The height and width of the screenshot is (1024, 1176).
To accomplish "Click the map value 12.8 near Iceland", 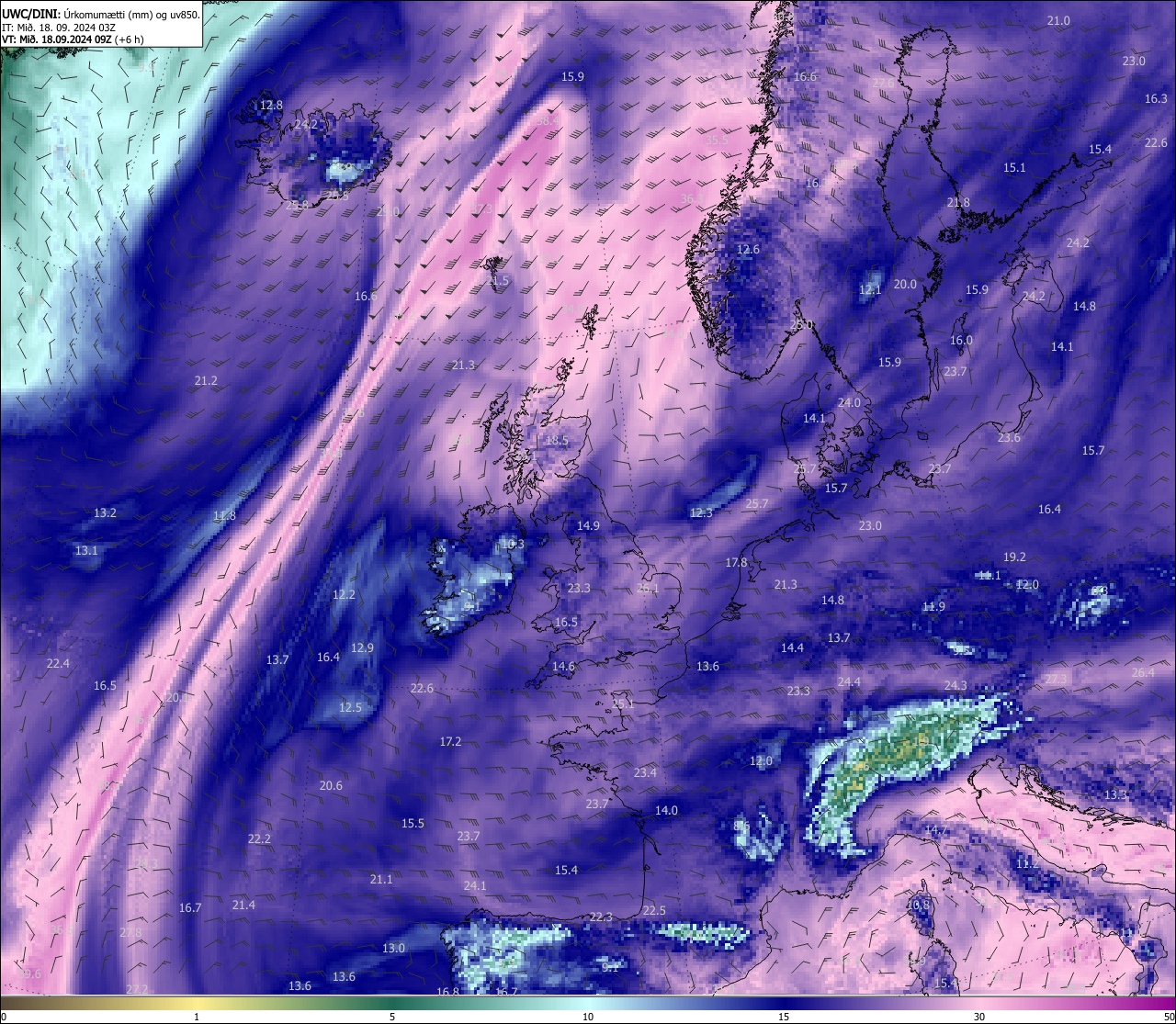I will pos(271,106).
